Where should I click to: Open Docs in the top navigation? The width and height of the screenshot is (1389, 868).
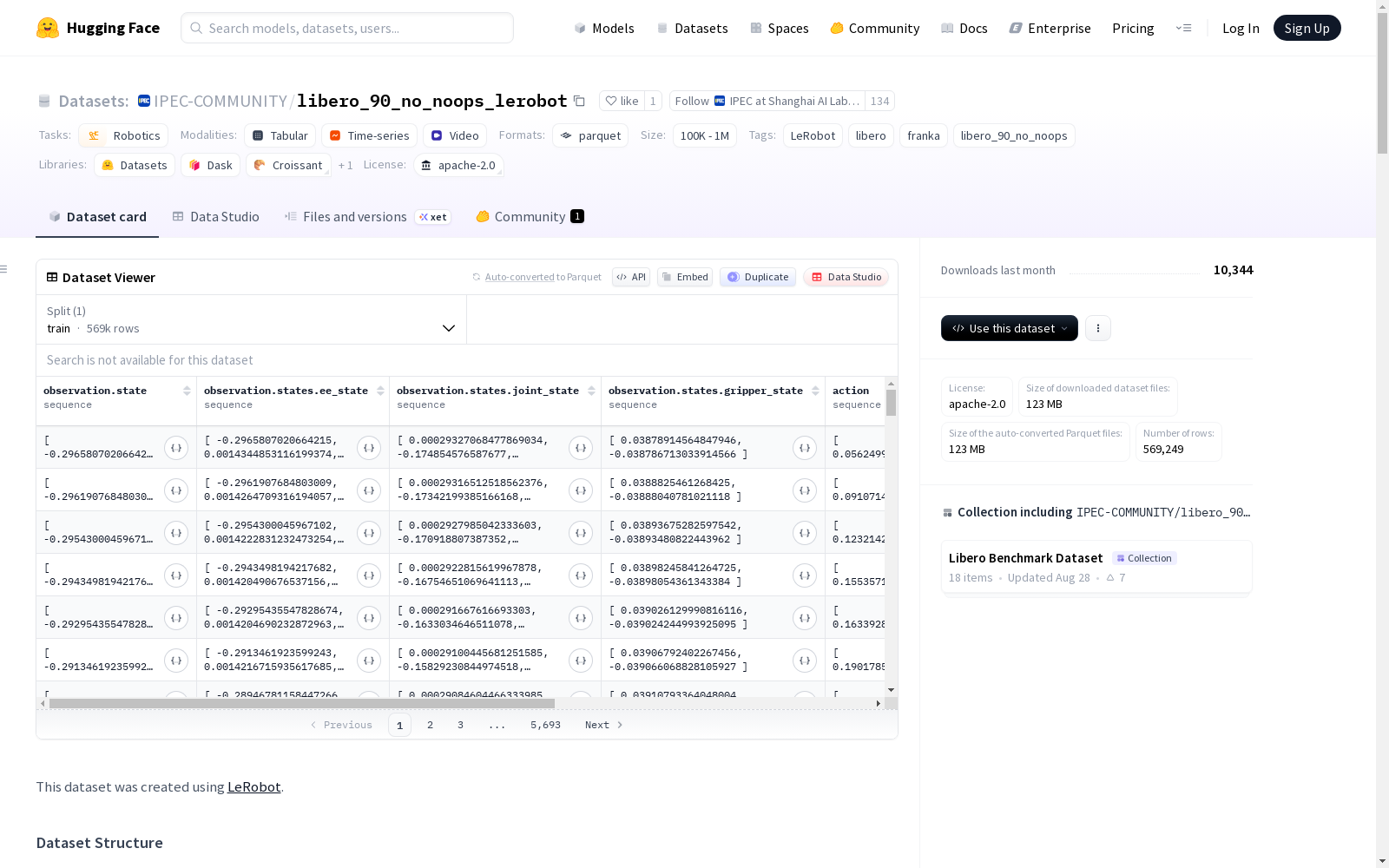(x=964, y=28)
